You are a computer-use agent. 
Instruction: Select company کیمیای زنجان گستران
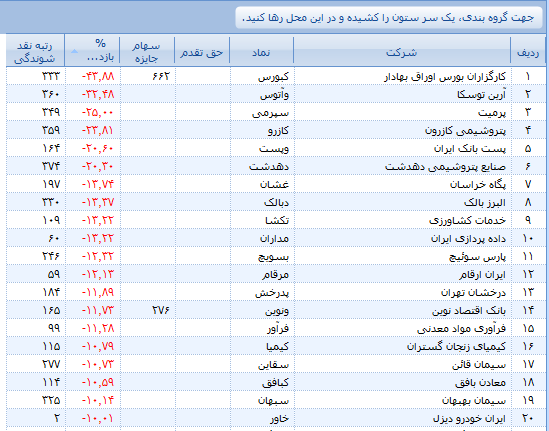coord(456,347)
